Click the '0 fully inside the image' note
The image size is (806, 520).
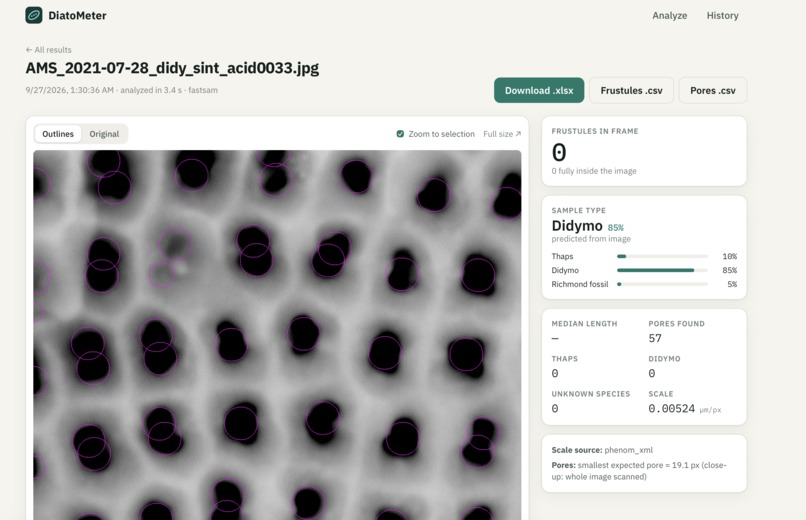pos(594,171)
